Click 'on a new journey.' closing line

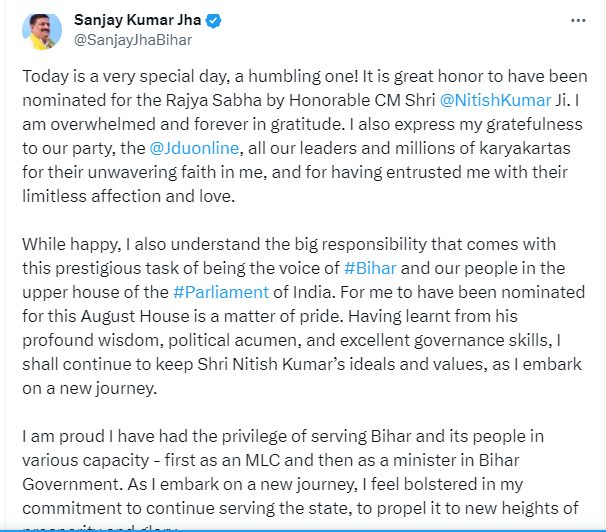pos(90,388)
